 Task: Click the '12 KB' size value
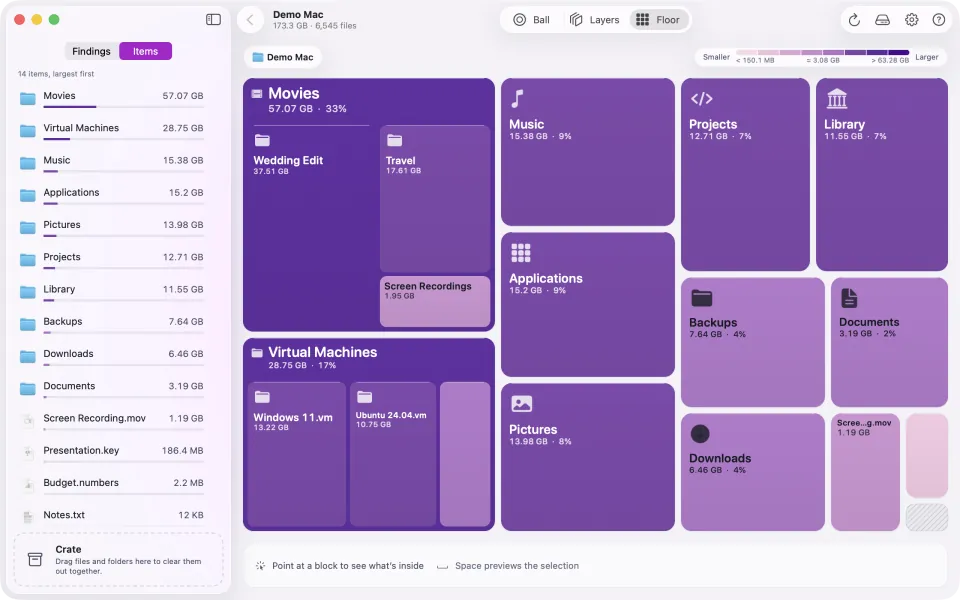click(x=190, y=515)
